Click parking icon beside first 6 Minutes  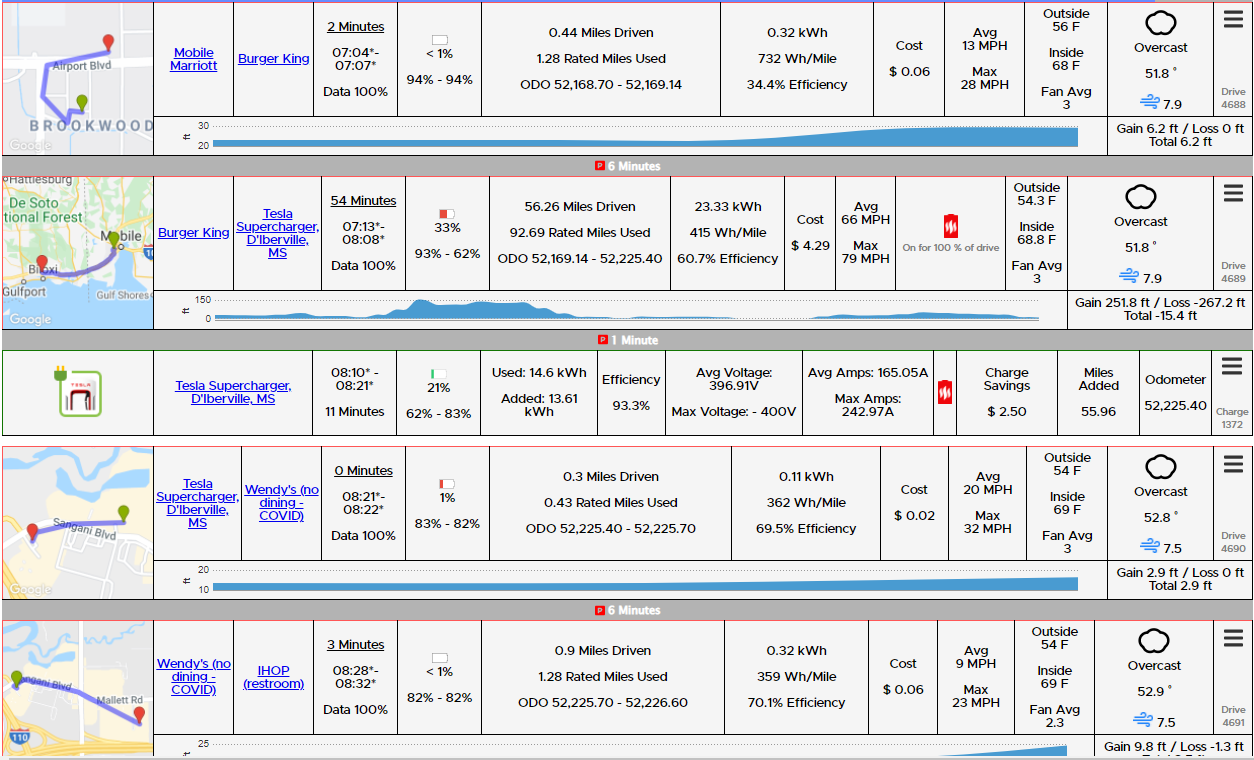(600, 166)
